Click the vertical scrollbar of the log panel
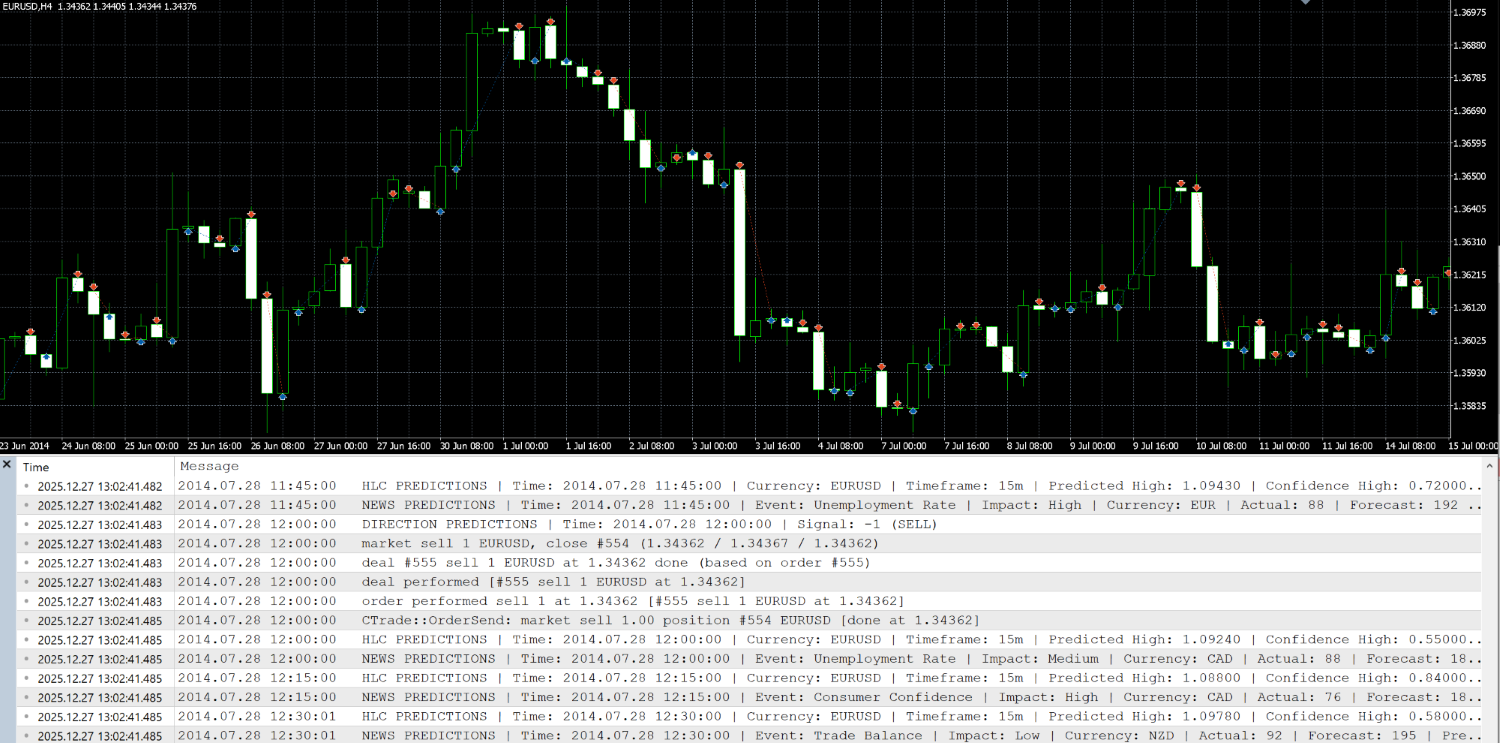The width and height of the screenshot is (1500, 743). (1491, 600)
